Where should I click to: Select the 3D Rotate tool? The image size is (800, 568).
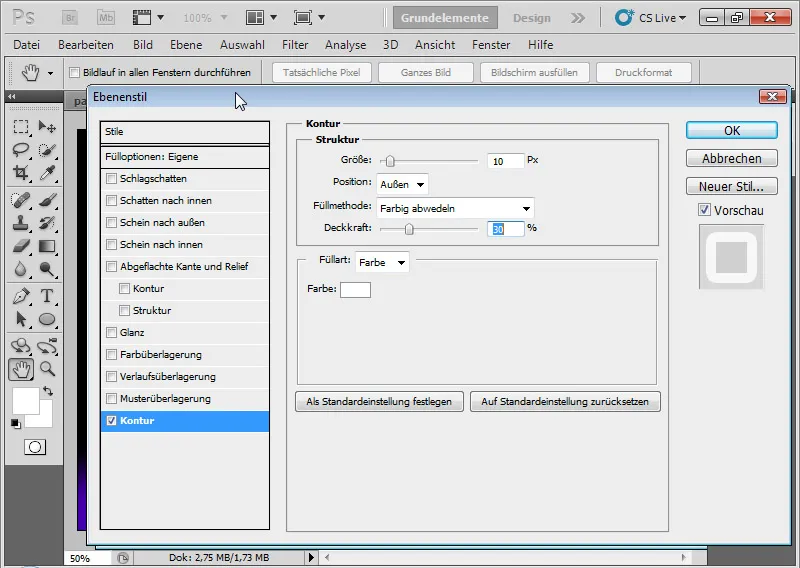[x=21, y=346]
